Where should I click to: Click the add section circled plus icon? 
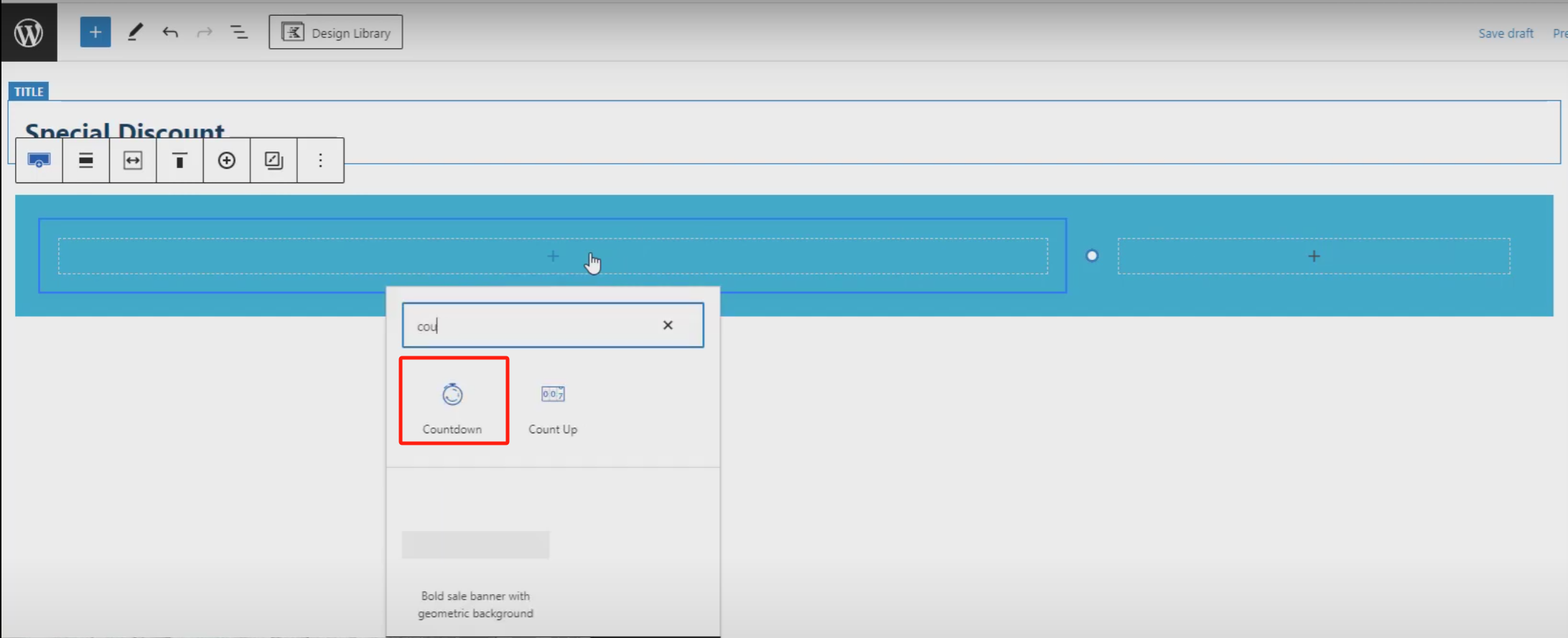tap(227, 160)
